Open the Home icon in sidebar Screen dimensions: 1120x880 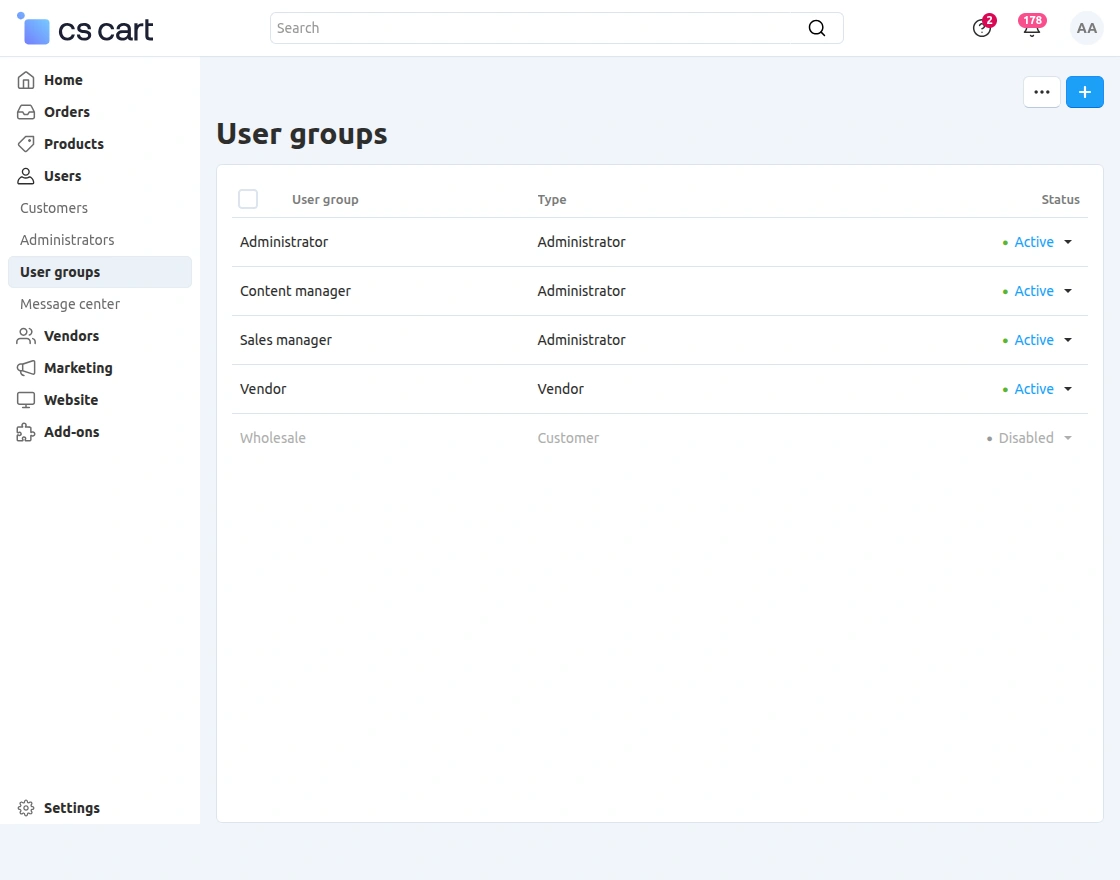(24, 80)
